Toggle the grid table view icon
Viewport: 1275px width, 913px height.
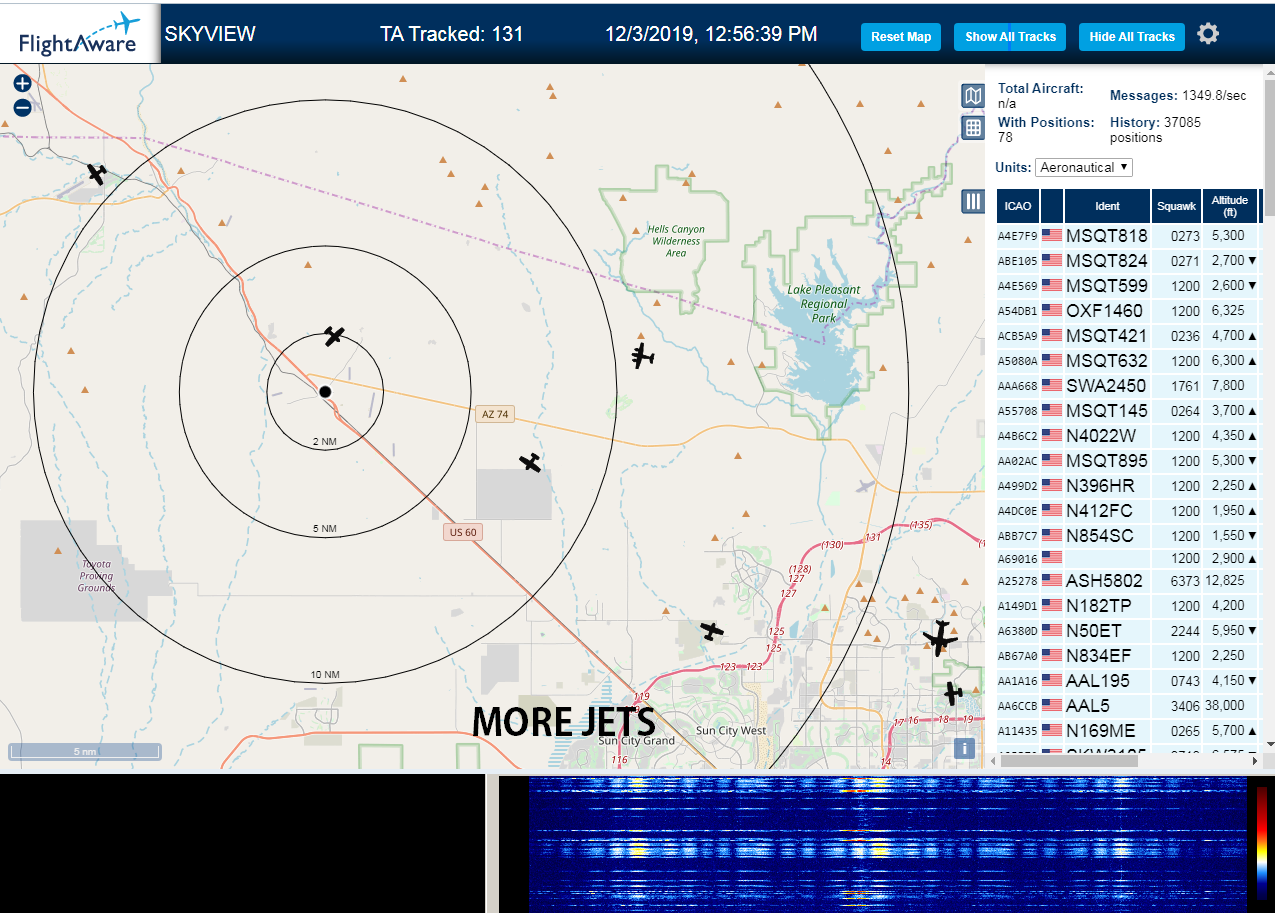point(973,127)
